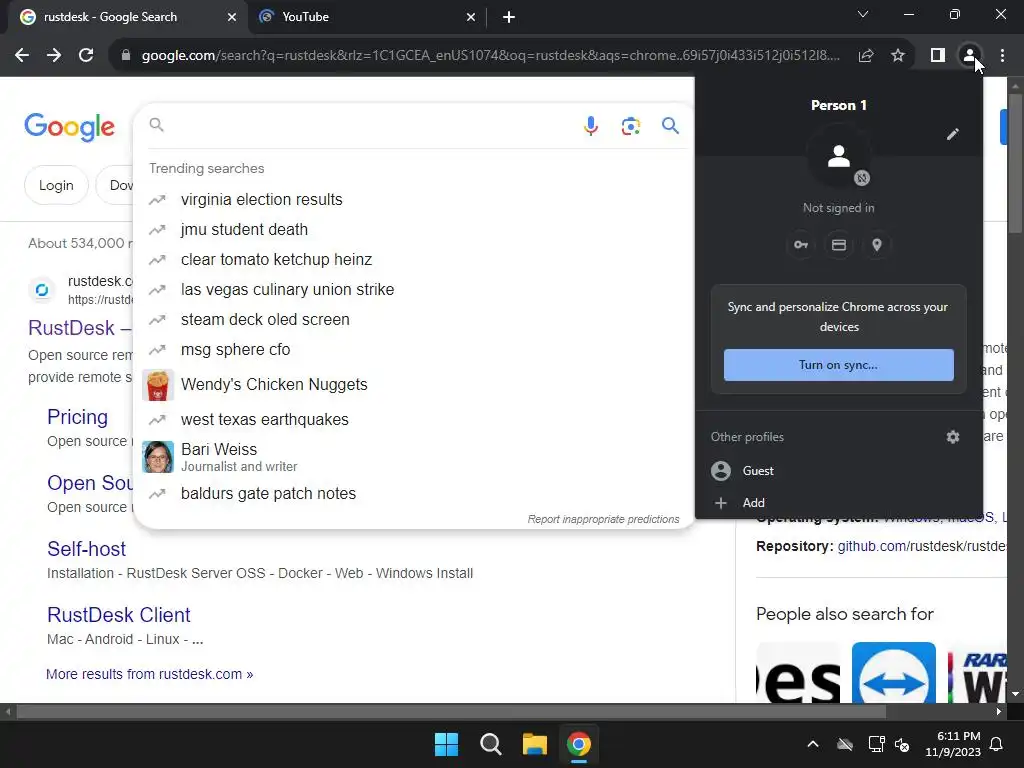Image resolution: width=1024 pixels, height=768 pixels.
Task: Go to the Google logo homepage
Action: [69, 127]
